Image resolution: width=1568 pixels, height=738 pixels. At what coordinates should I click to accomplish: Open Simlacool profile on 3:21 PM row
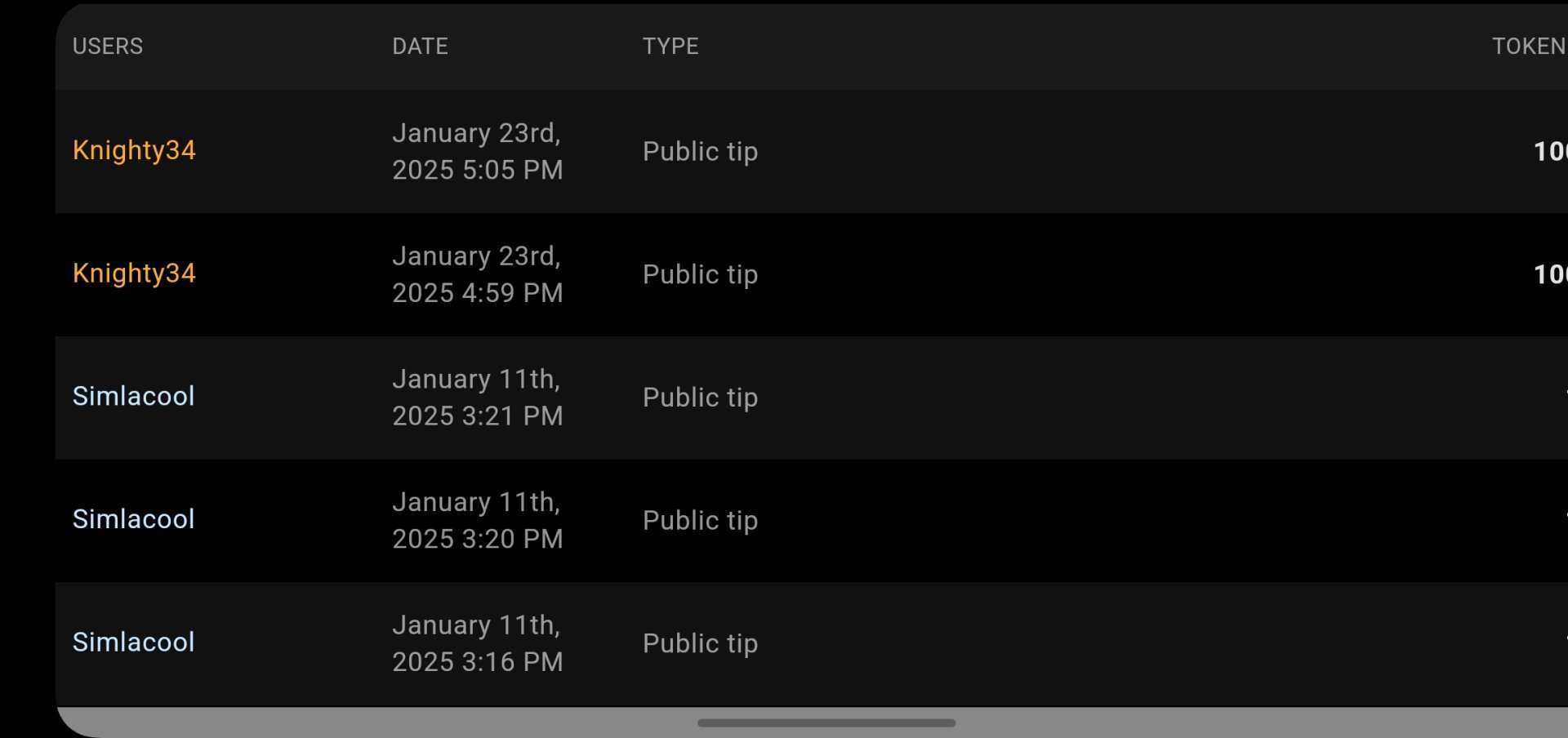tap(134, 397)
